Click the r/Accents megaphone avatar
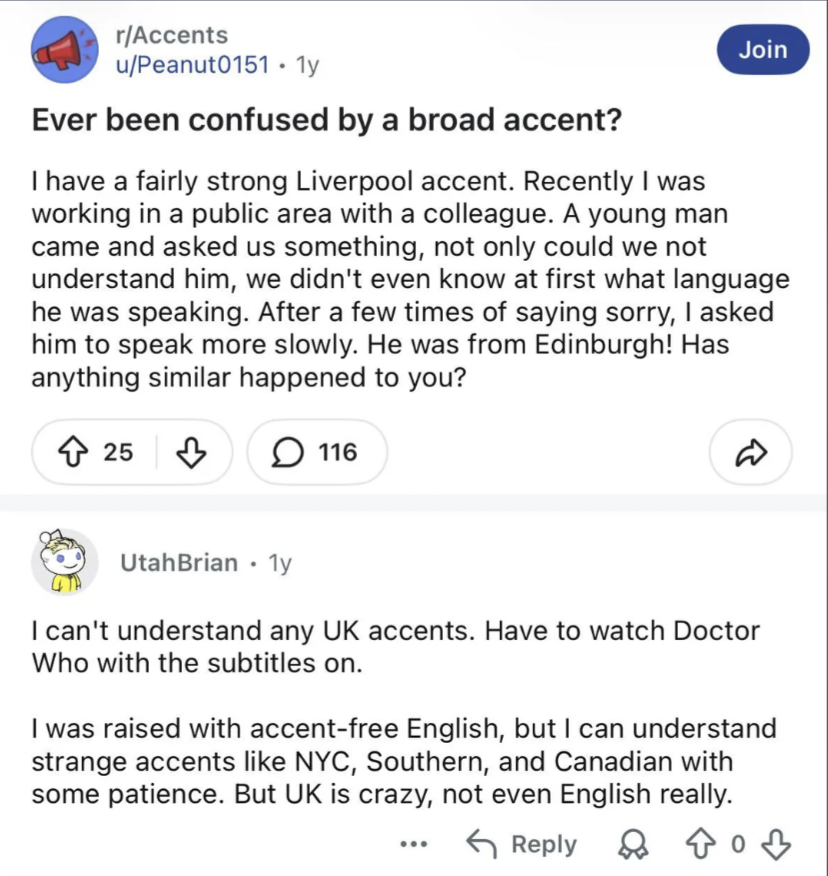 [x=65, y=50]
